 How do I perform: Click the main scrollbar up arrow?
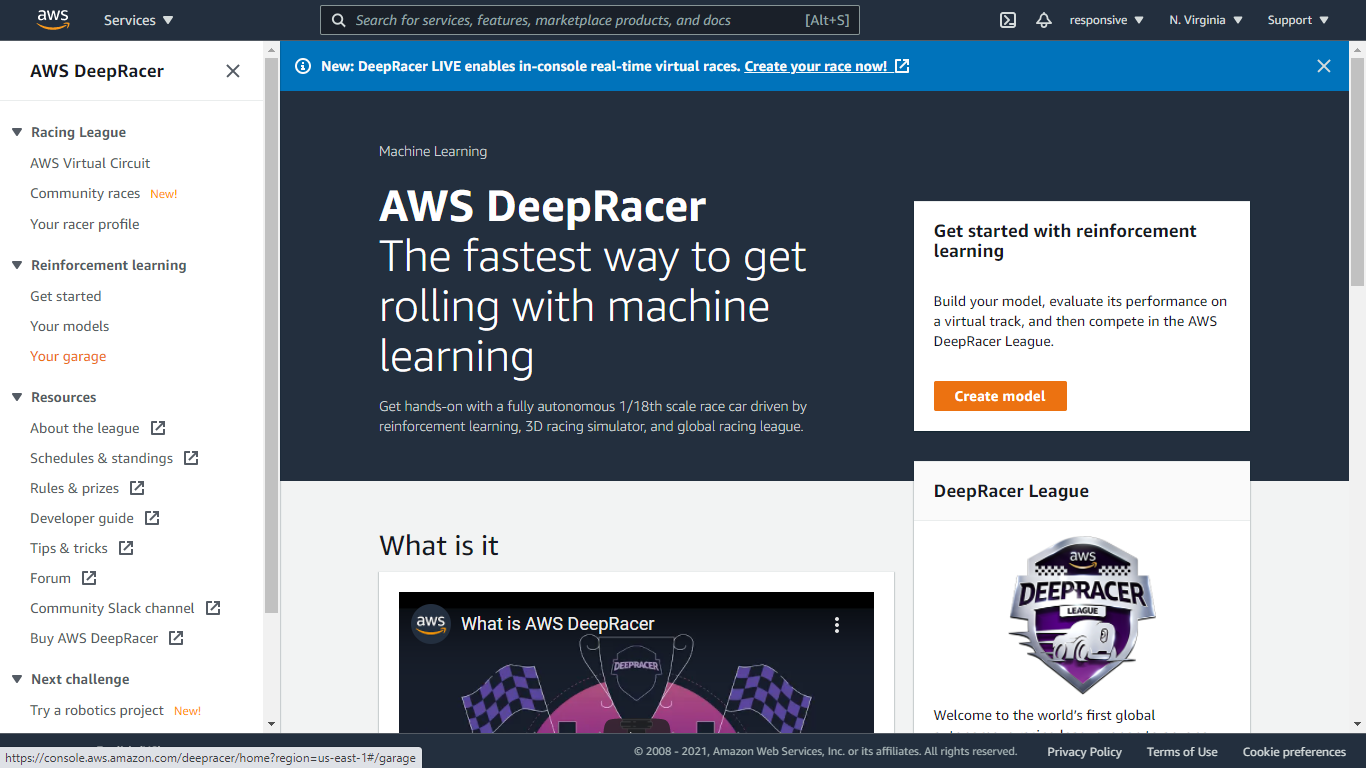[x=1357, y=49]
